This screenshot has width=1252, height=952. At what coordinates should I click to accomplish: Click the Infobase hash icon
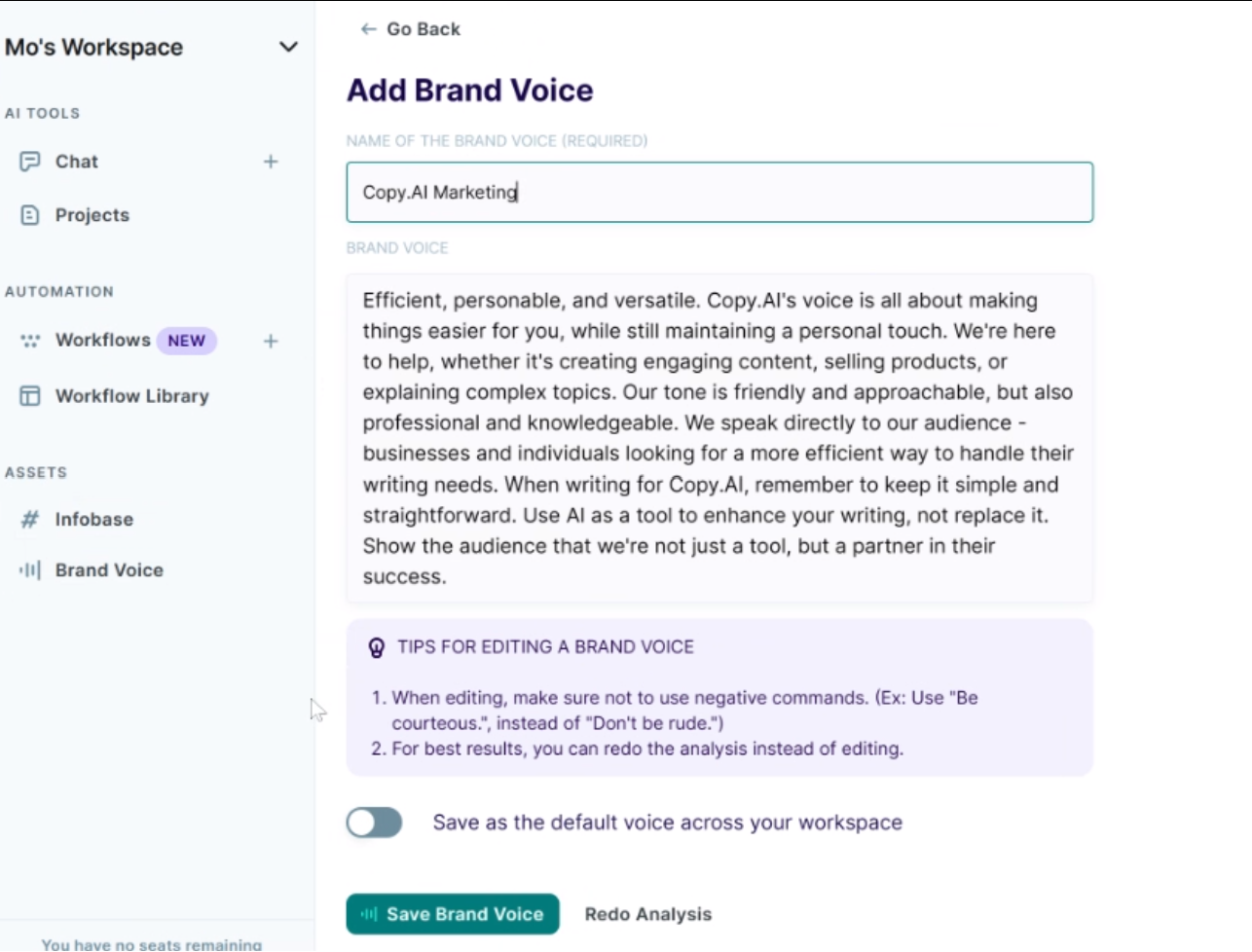click(x=30, y=520)
